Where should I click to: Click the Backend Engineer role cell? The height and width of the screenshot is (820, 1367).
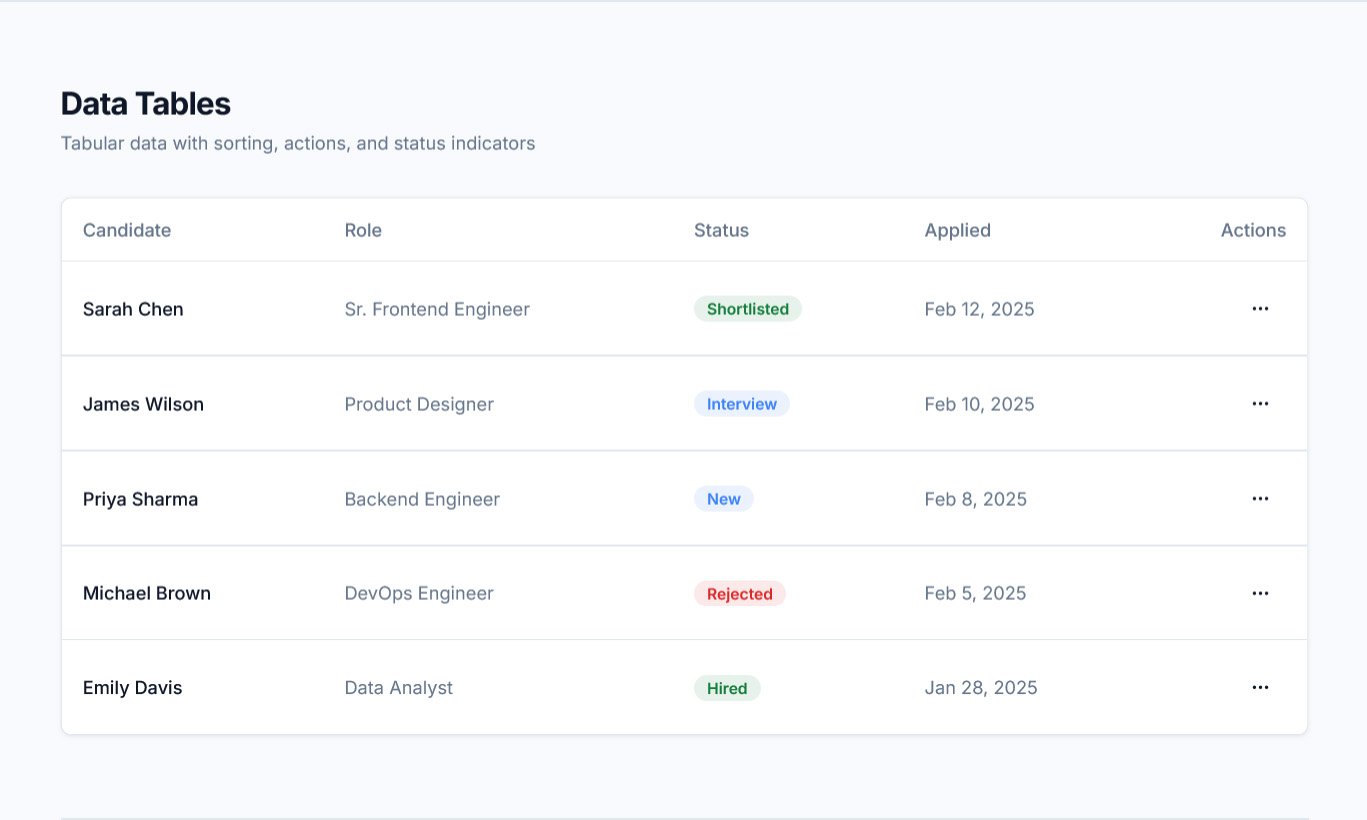422,499
